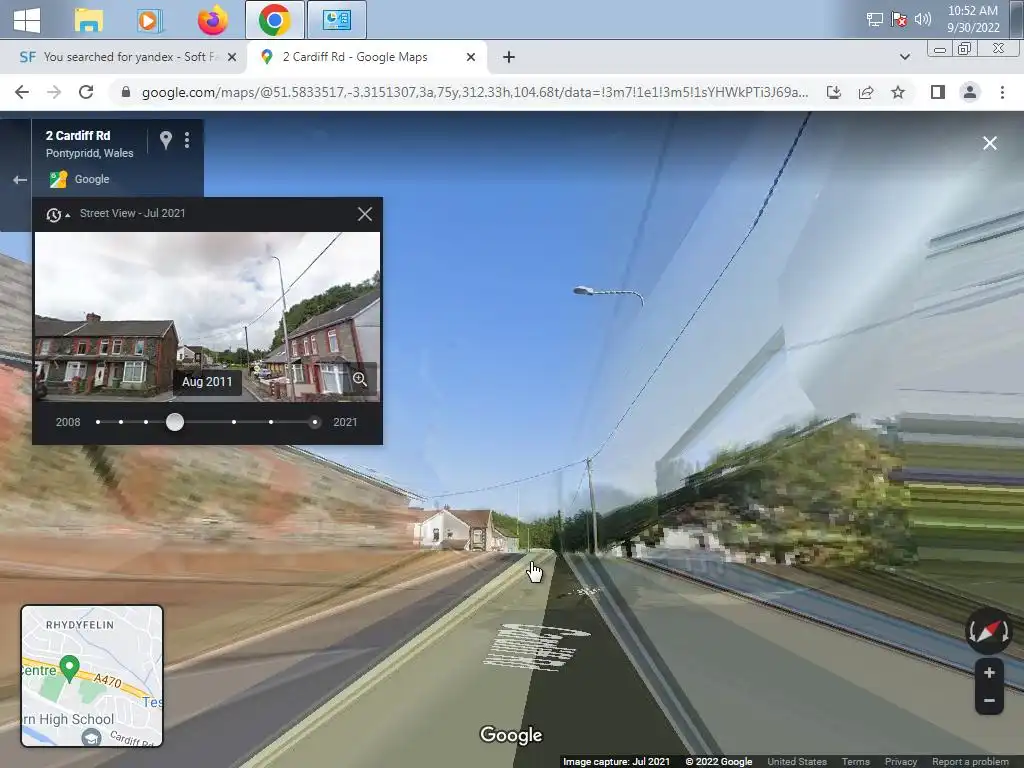The height and width of the screenshot is (768, 1024).
Task: Select the 2008 earliest timeline marker
Action: pyautogui.click(x=98, y=422)
